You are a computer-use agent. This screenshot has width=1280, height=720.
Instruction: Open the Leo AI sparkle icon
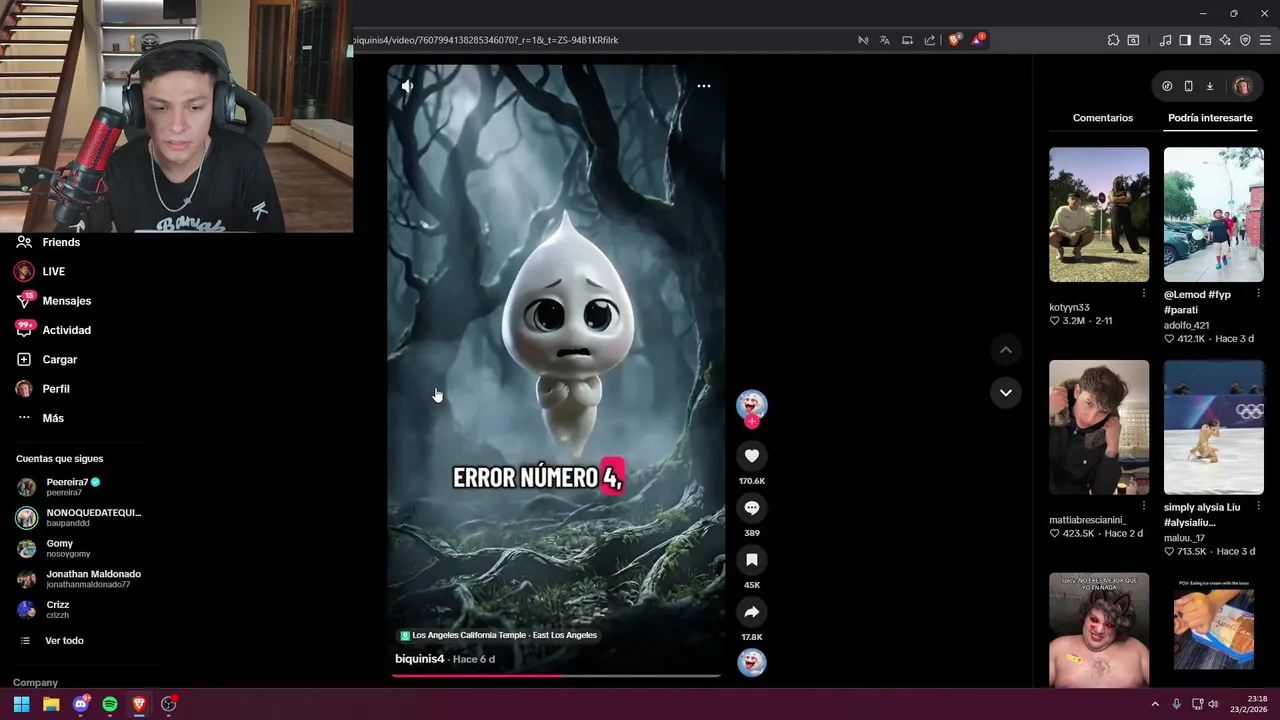[1225, 40]
